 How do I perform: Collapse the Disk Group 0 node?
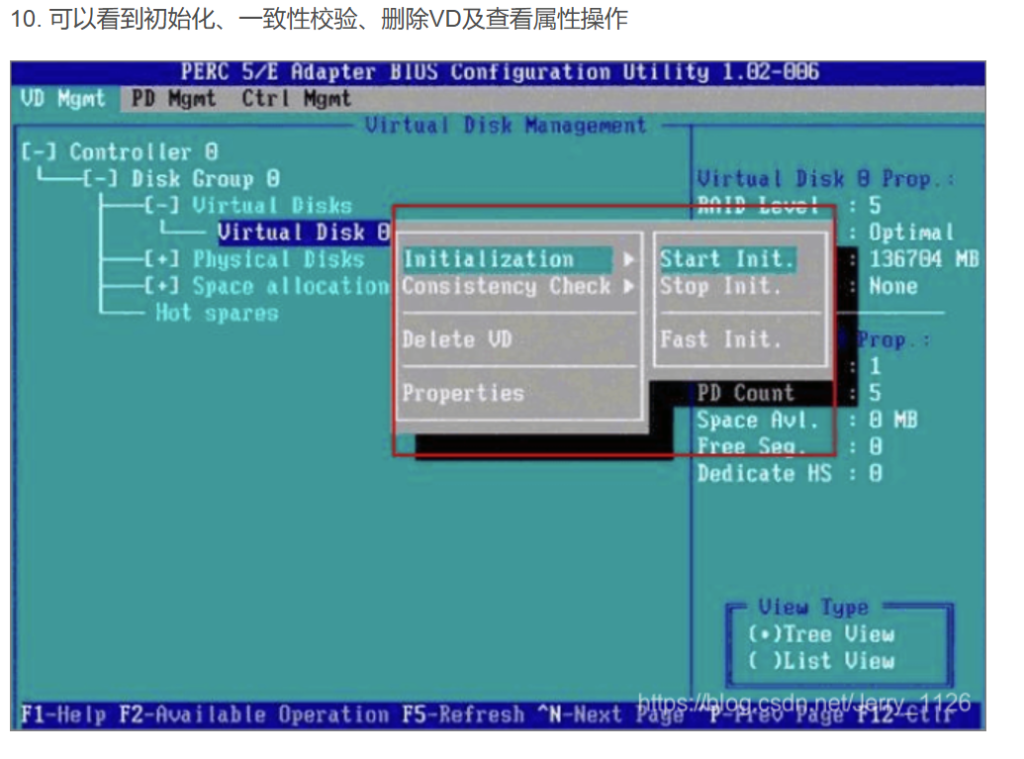click(100, 179)
